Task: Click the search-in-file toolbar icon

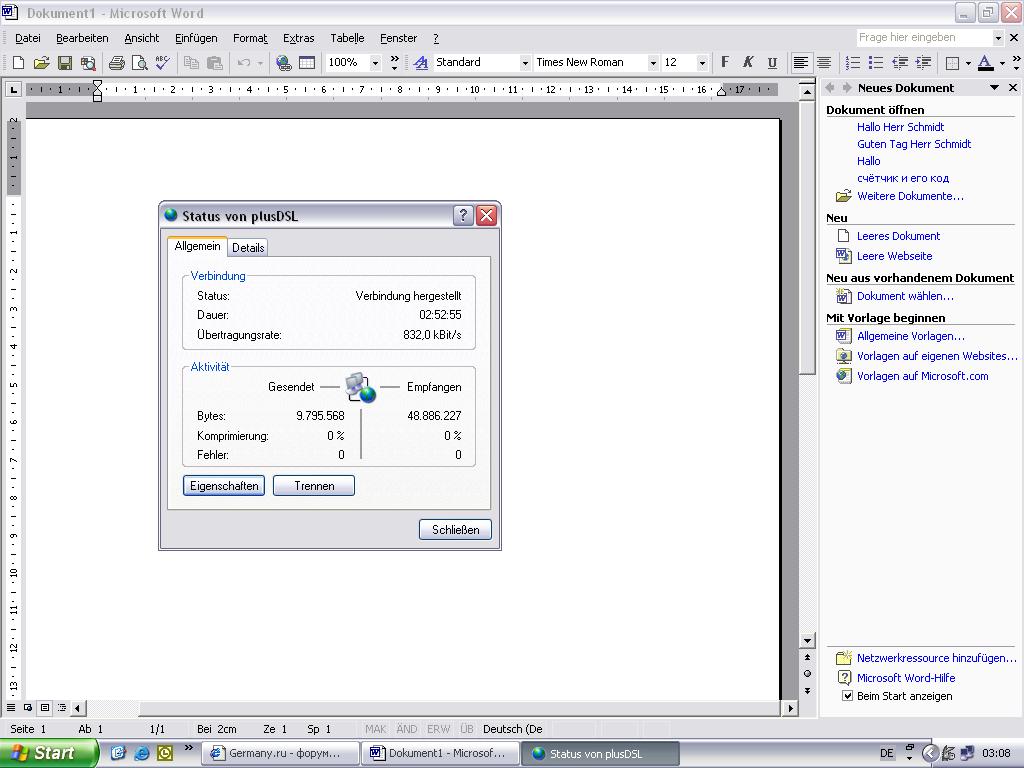Action: (88, 63)
